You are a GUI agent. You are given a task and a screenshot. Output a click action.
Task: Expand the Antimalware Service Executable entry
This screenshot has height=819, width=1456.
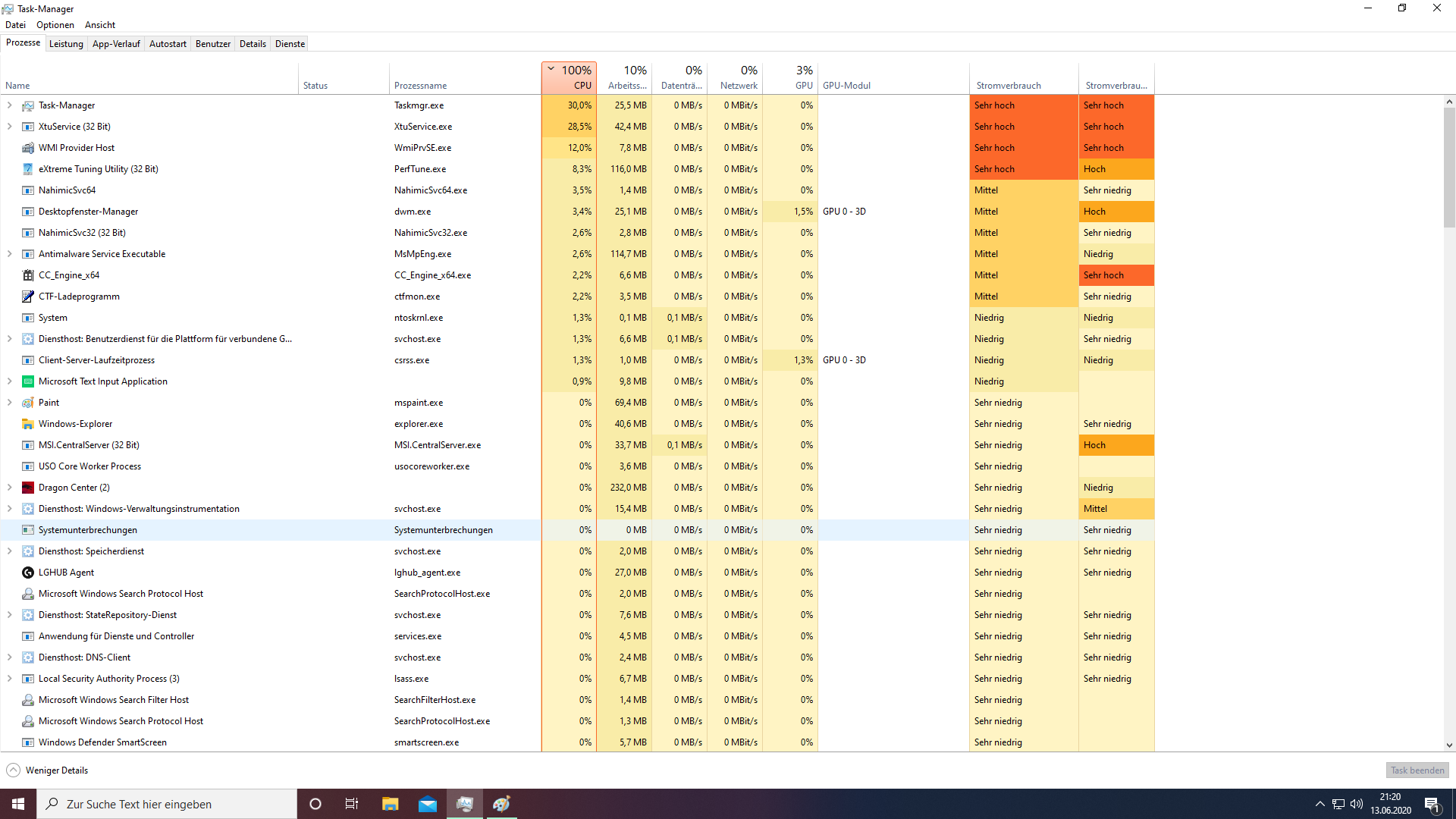point(9,254)
